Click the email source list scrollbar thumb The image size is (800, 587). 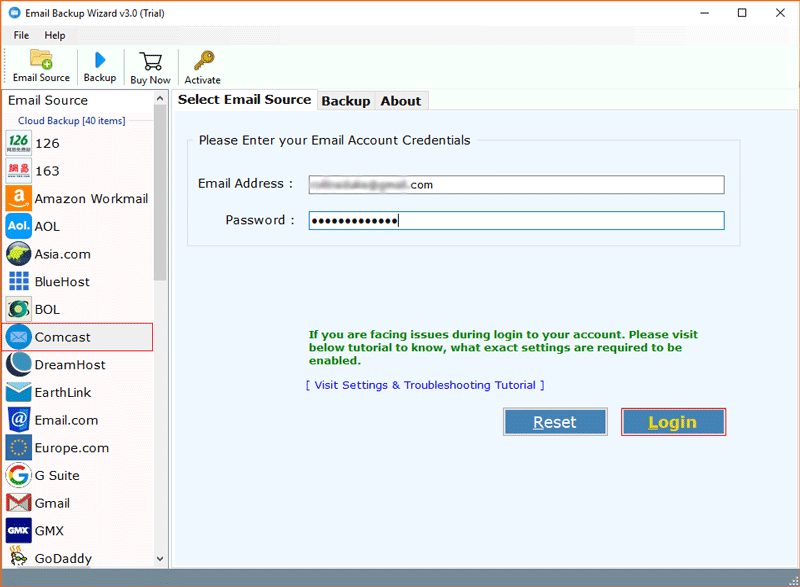coord(160,192)
